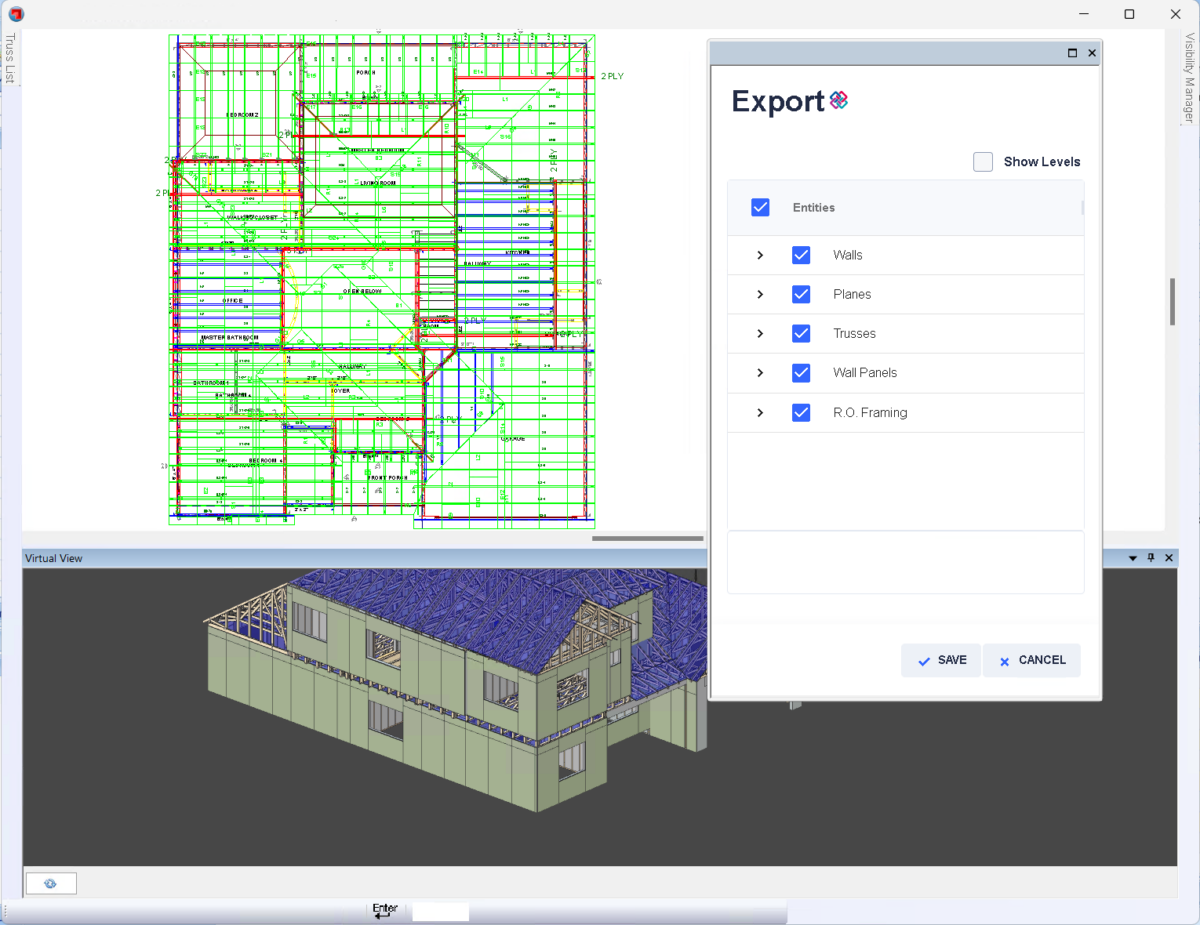Viewport: 1200px width, 925px height.
Task: Uncheck the Wall Panels entity
Action: (801, 372)
